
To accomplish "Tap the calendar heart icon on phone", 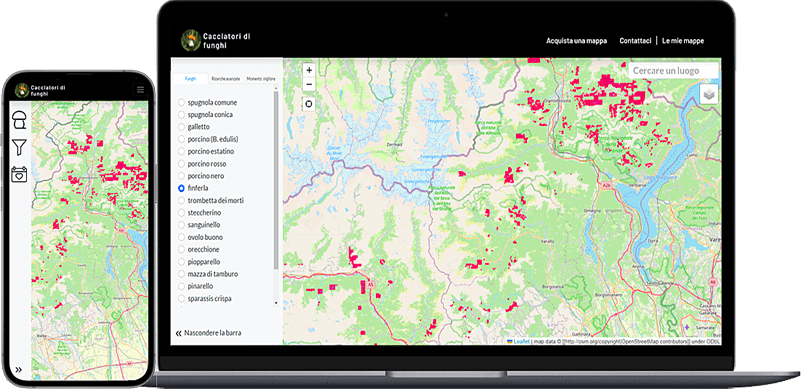I will point(19,174).
